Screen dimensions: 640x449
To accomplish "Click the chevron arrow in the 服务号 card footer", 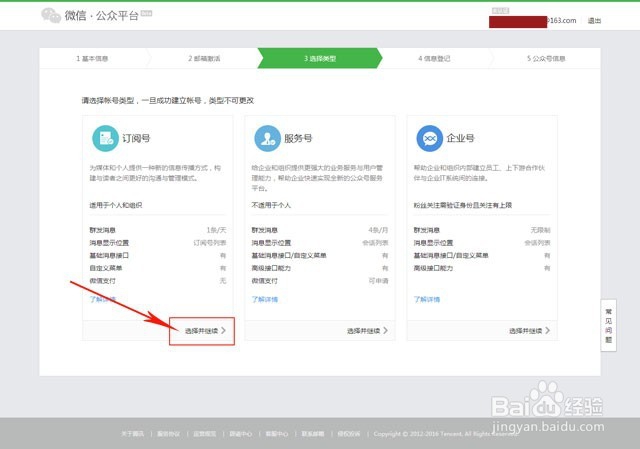I will point(385,331).
